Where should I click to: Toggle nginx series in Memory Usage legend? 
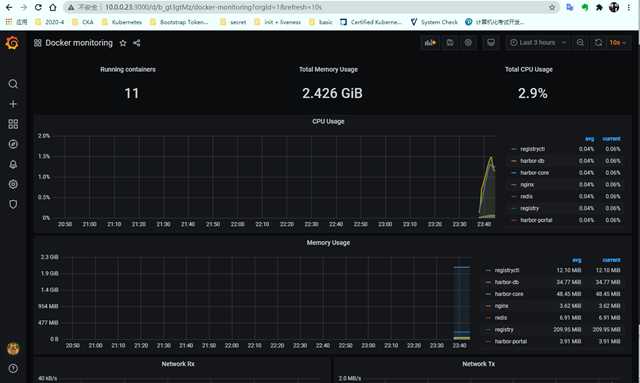(x=501, y=306)
